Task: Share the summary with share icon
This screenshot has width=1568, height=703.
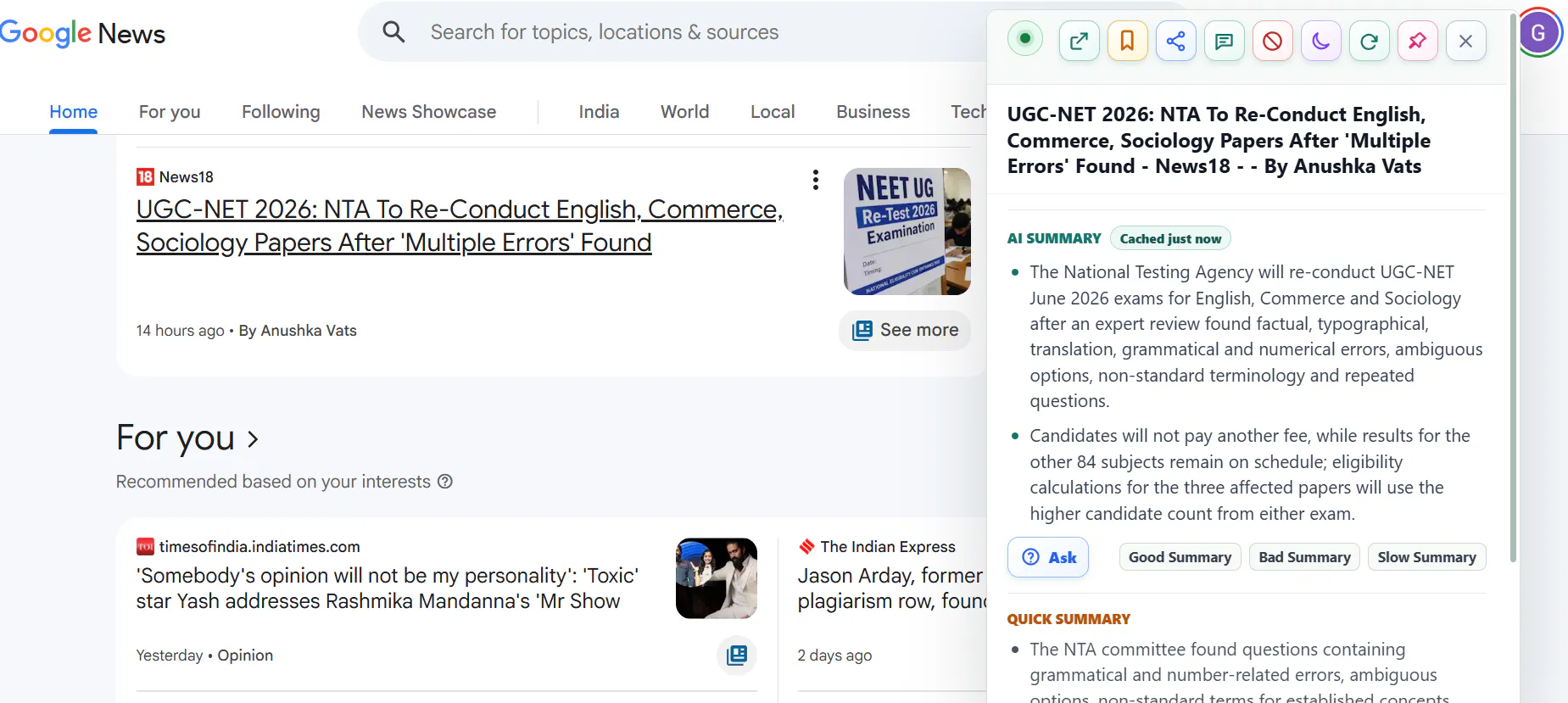Action: [1175, 41]
